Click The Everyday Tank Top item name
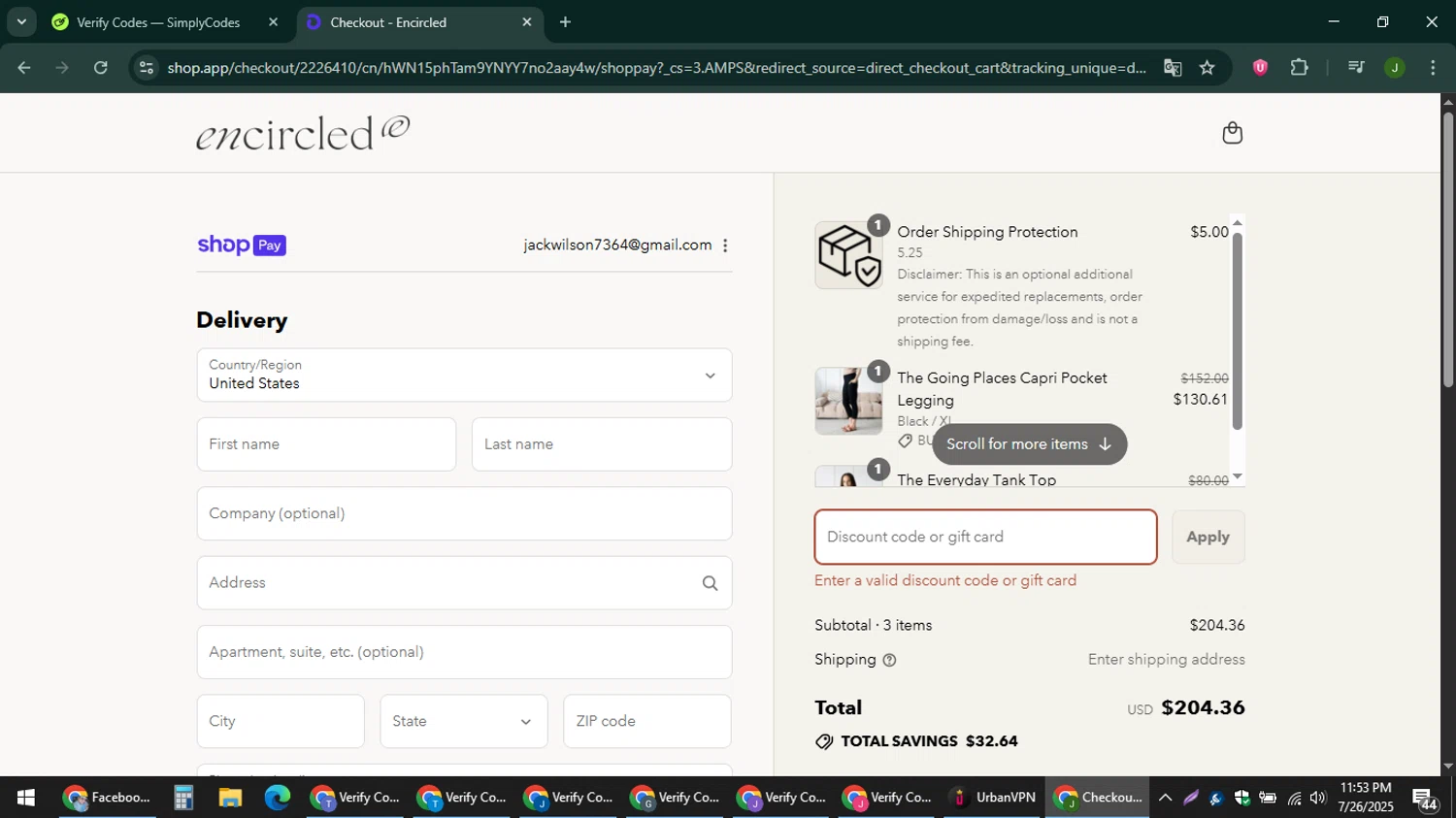 [x=976, y=479]
